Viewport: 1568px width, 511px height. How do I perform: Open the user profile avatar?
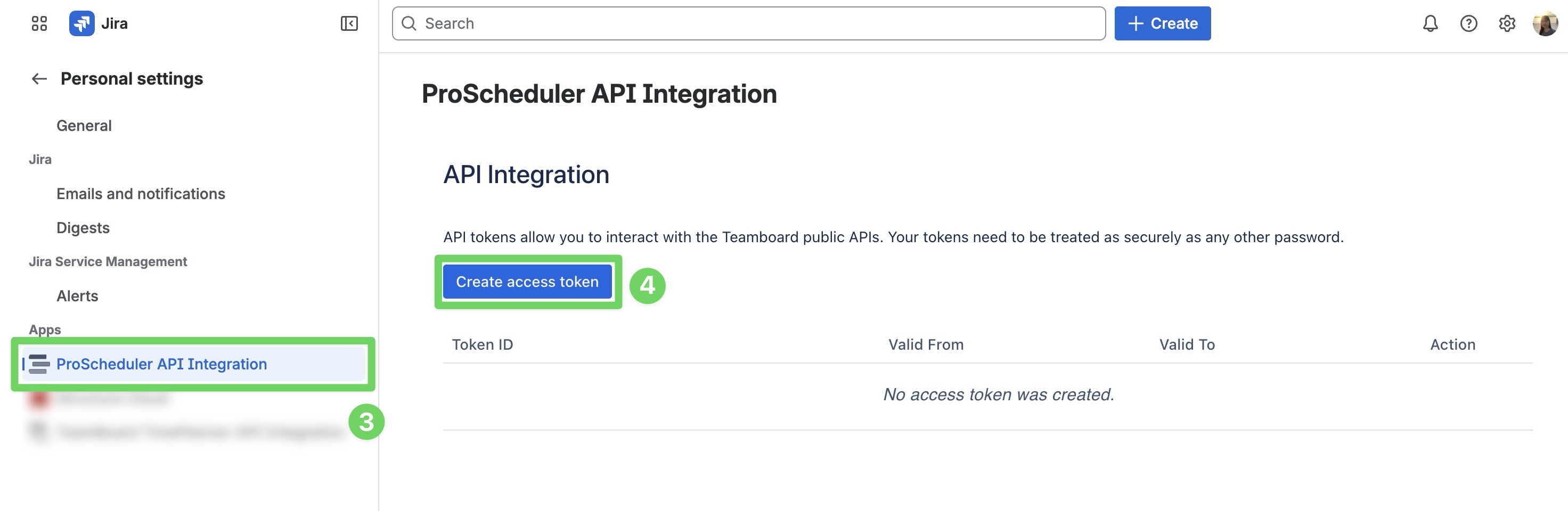click(x=1545, y=24)
